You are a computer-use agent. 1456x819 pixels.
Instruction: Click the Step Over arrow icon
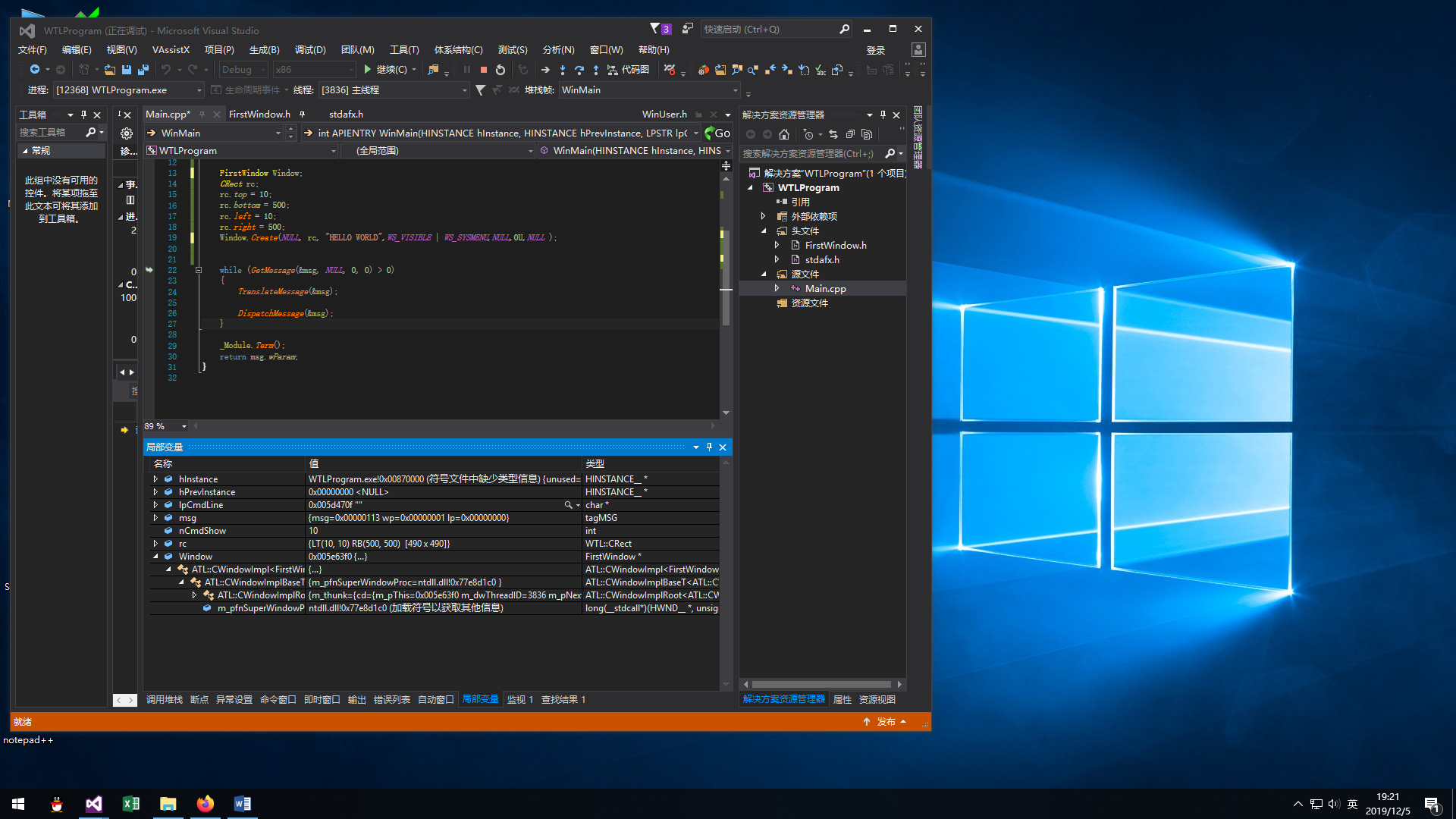pyautogui.click(x=579, y=70)
